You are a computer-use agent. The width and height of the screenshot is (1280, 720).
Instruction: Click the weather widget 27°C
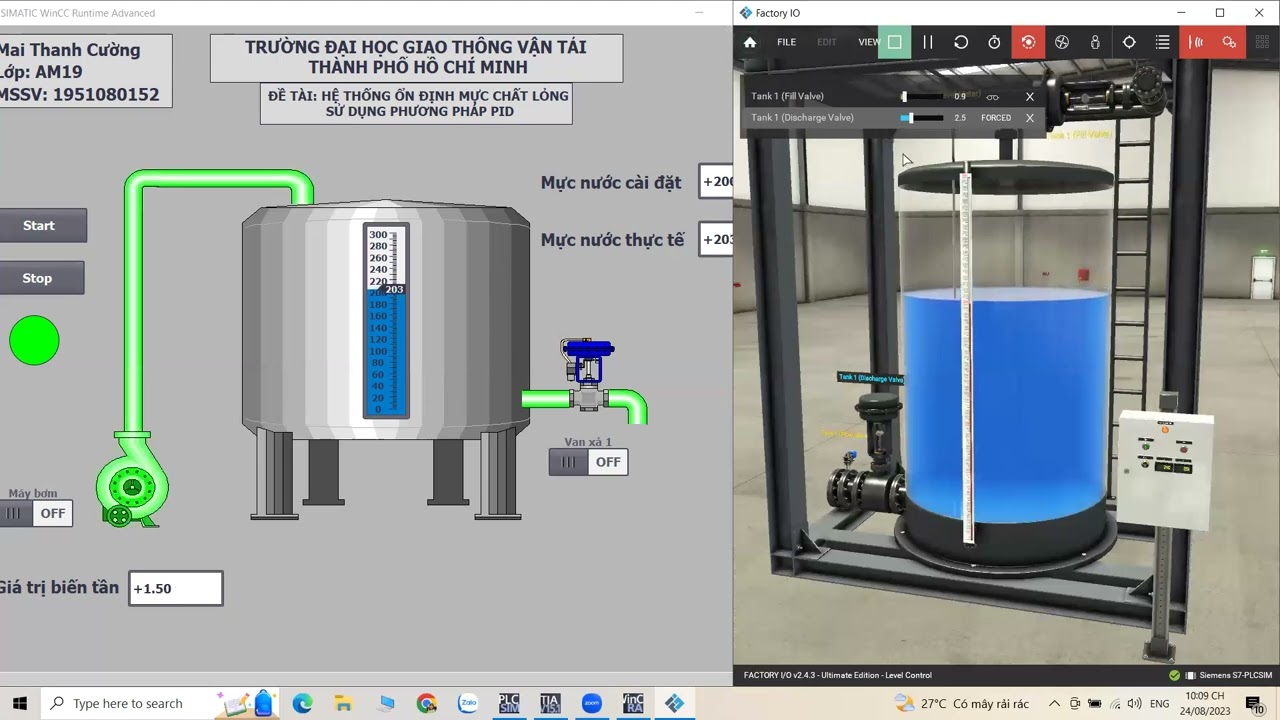[962, 704]
